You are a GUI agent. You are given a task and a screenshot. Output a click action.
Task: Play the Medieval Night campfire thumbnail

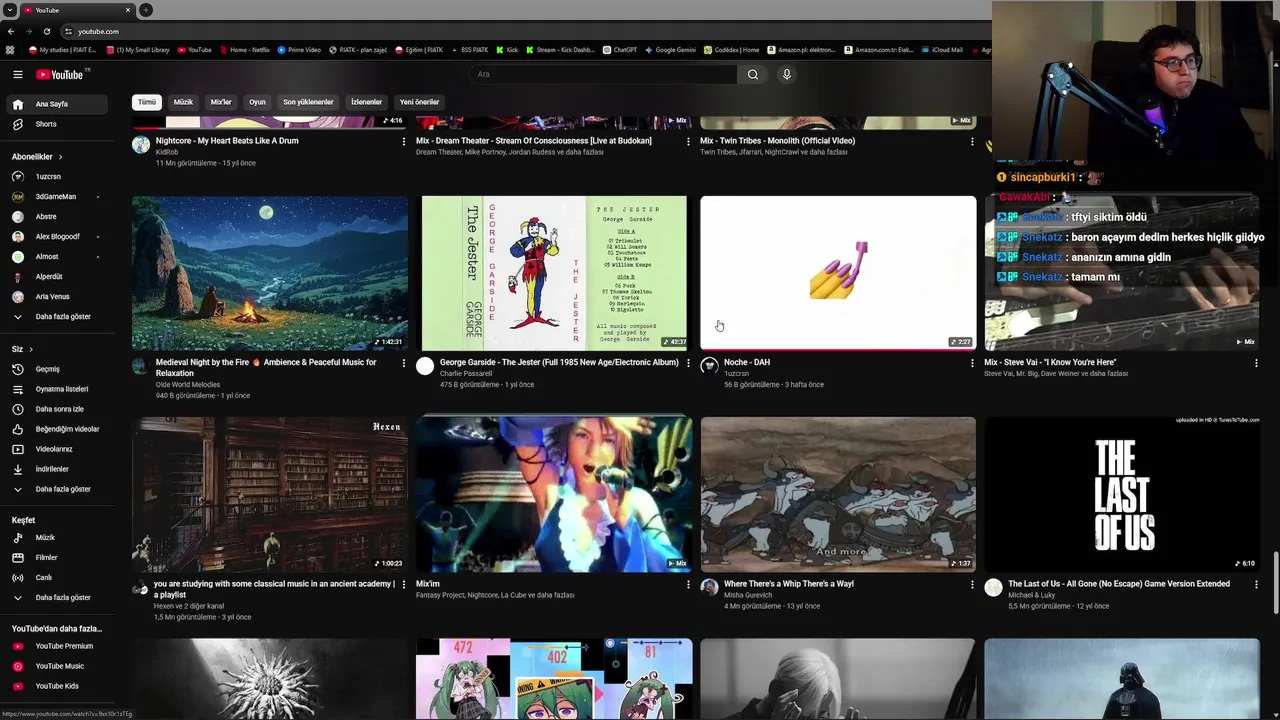click(x=270, y=273)
